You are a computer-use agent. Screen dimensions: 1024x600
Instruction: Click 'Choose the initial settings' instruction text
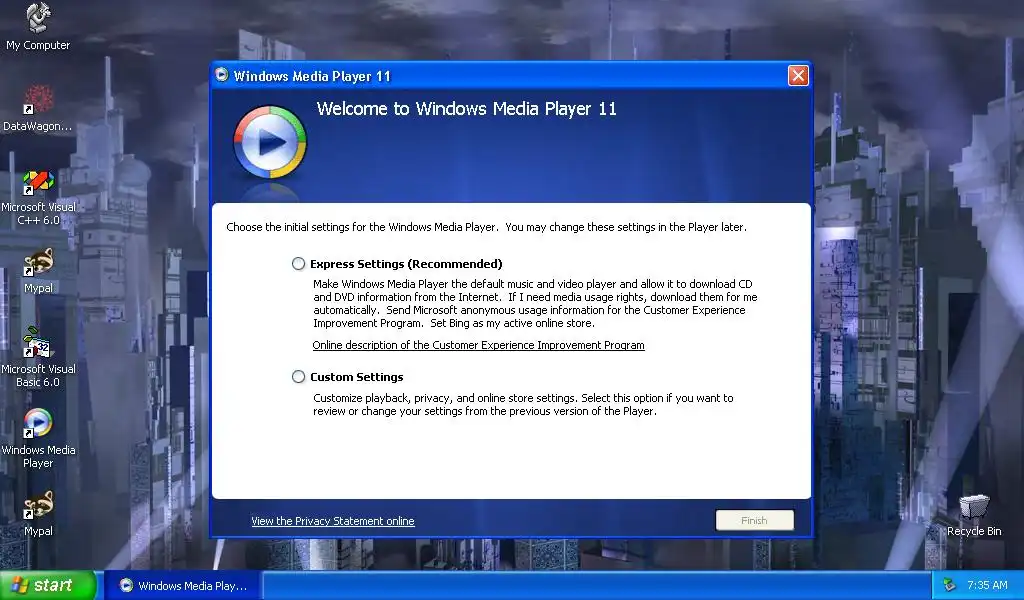tap(487, 227)
